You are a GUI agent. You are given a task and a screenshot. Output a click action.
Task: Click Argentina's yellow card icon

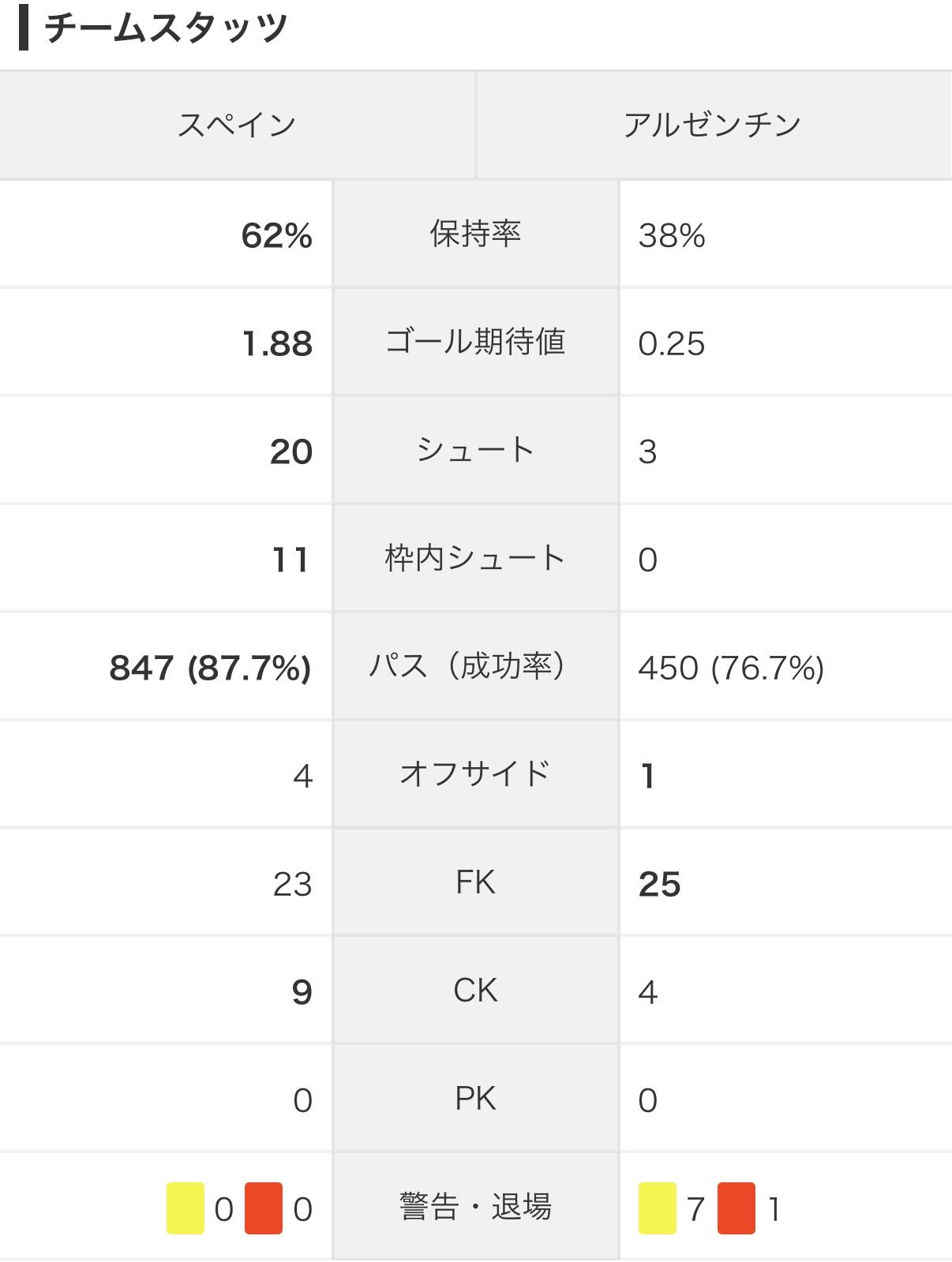(x=658, y=1208)
